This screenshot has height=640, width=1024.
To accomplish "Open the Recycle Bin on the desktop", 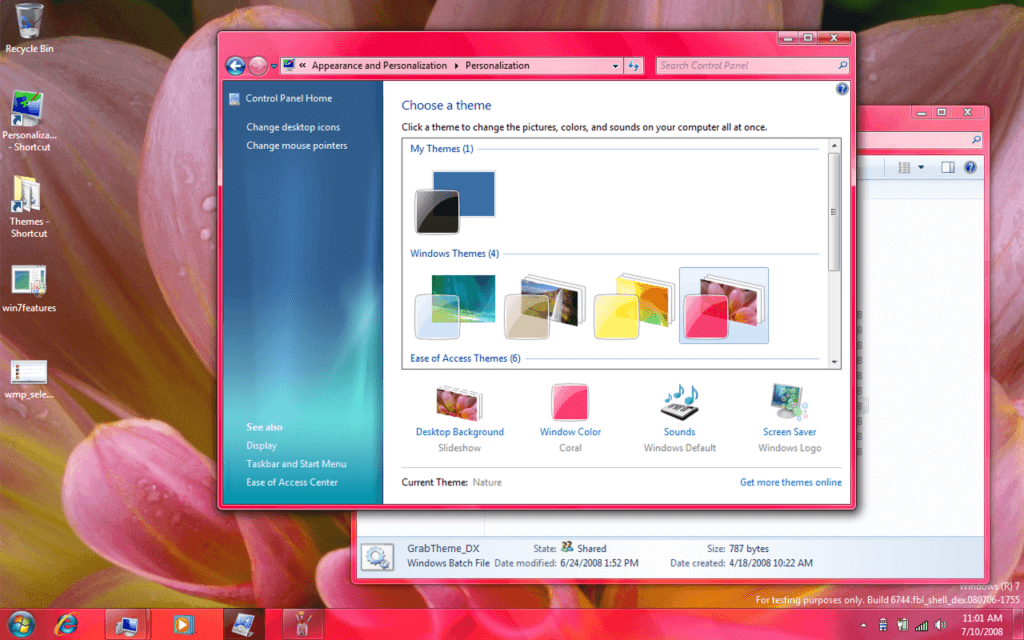I will (29, 20).
